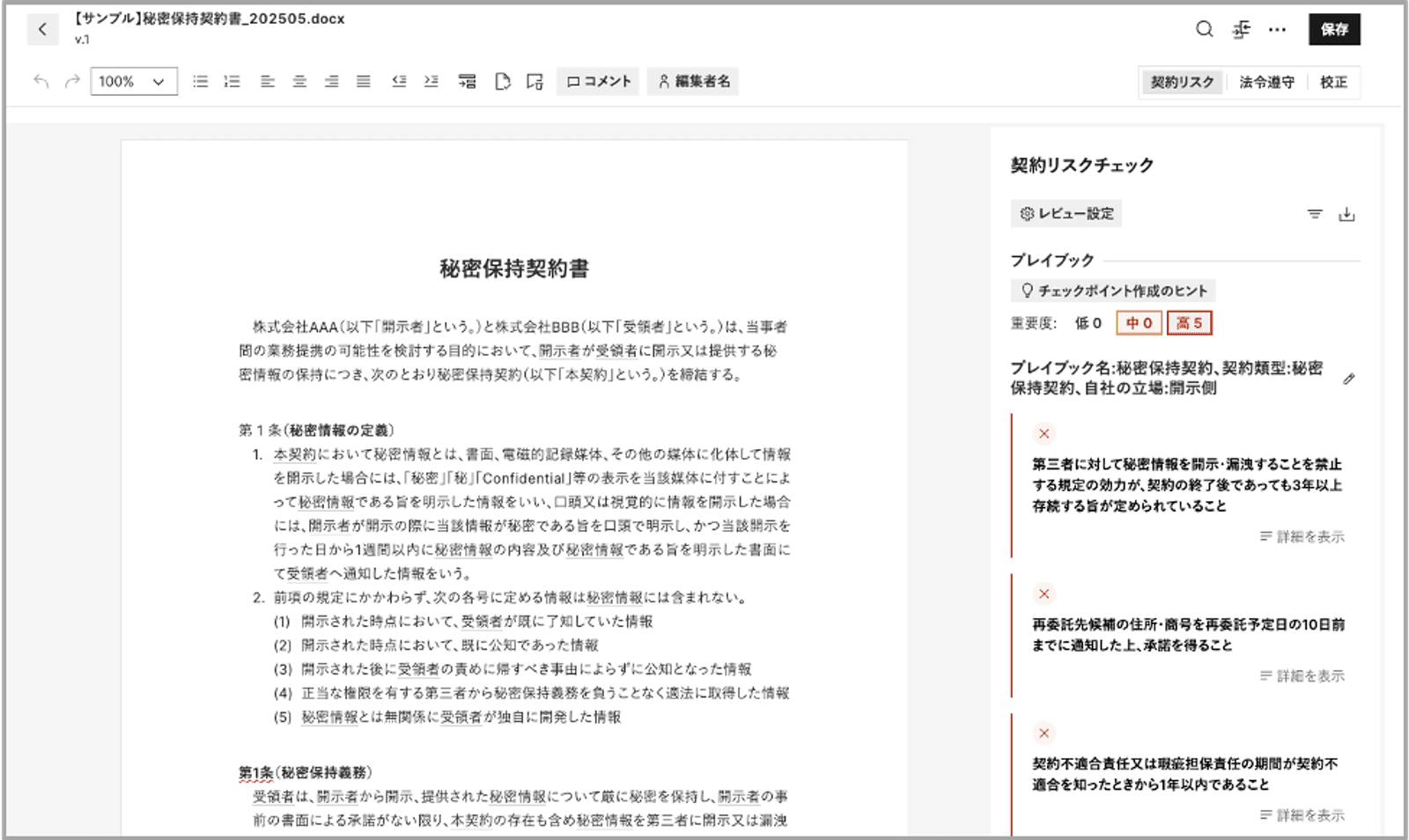Click the increase indent icon
Screen dimensions: 1409x840
tap(431, 81)
